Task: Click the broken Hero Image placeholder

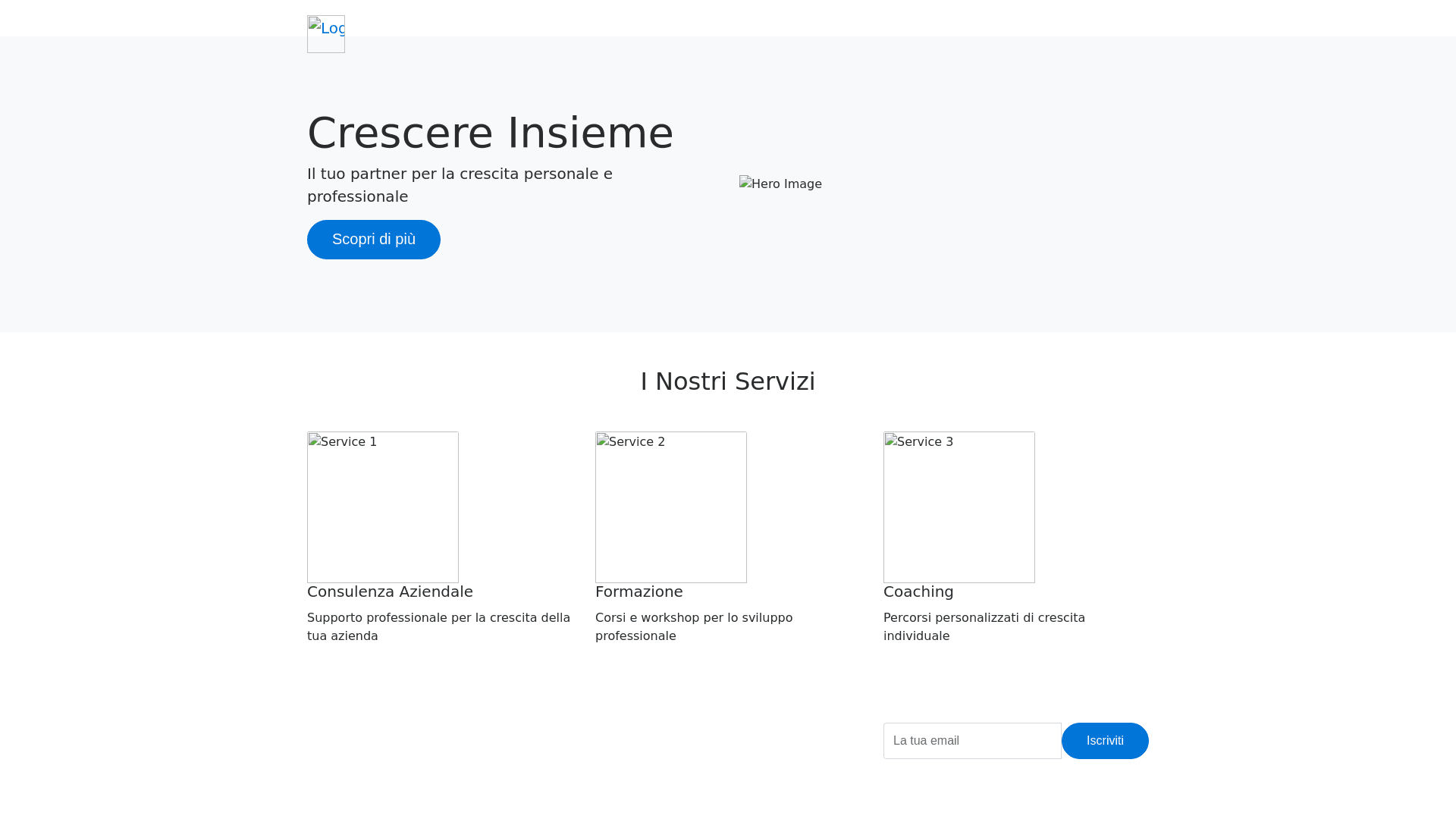Action: [x=780, y=184]
